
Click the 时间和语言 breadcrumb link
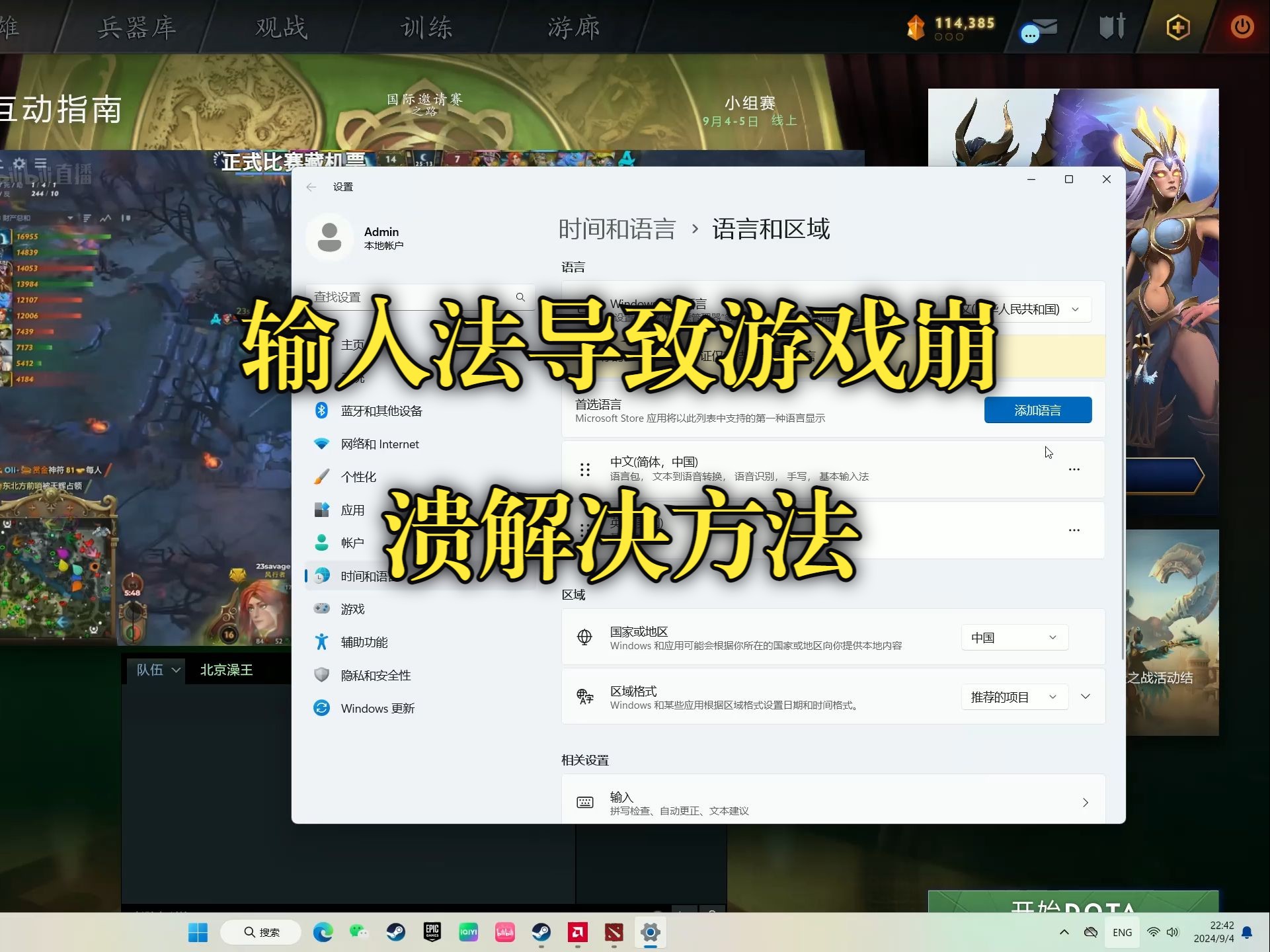(617, 229)
